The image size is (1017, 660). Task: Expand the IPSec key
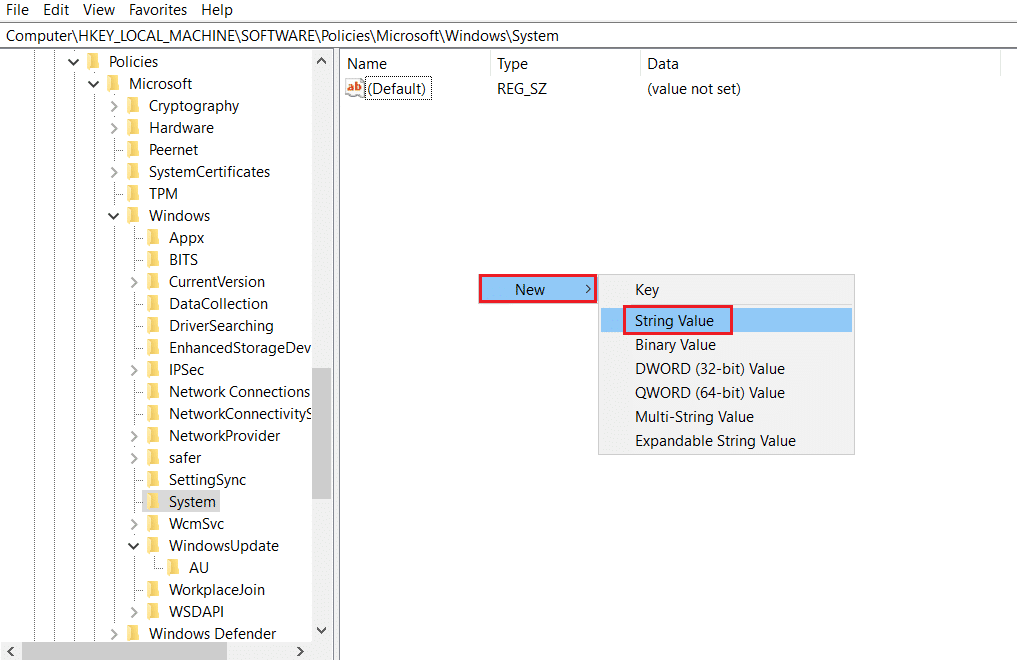134,370
